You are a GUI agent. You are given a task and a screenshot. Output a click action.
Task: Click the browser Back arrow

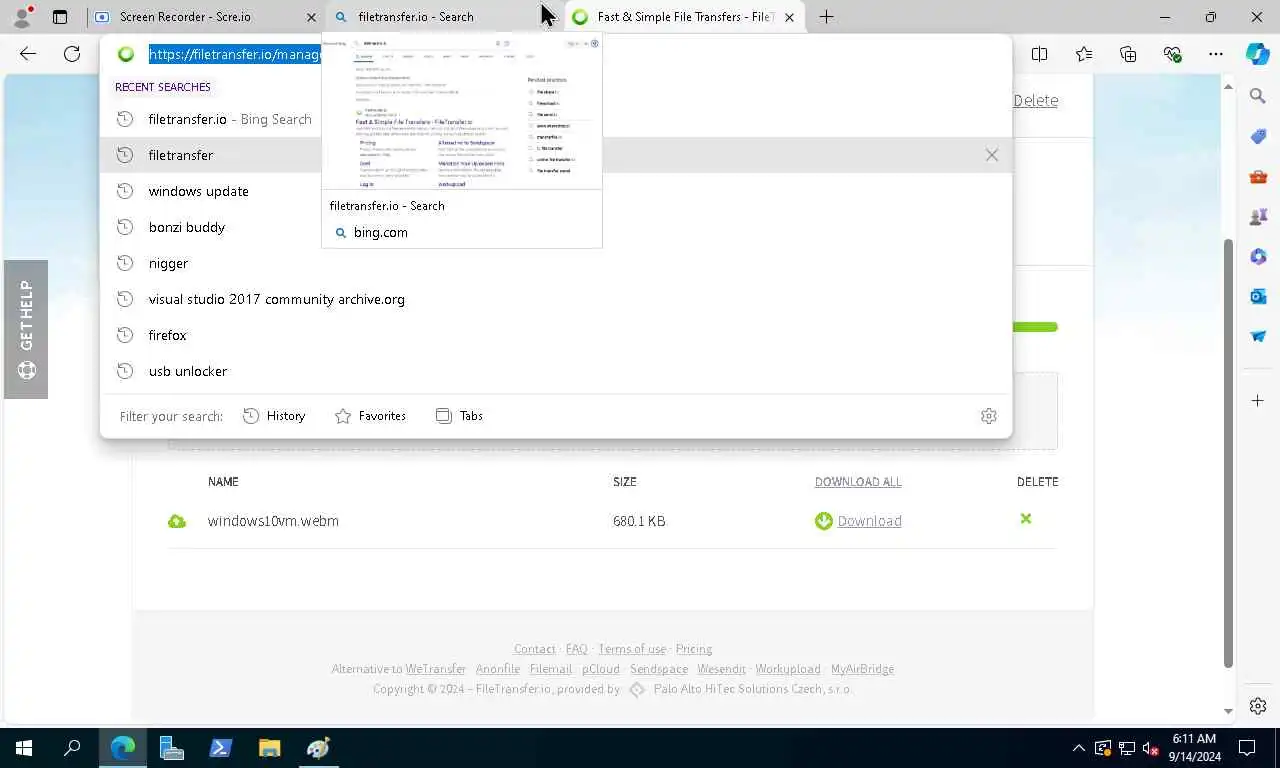click(x=28, y=54)
